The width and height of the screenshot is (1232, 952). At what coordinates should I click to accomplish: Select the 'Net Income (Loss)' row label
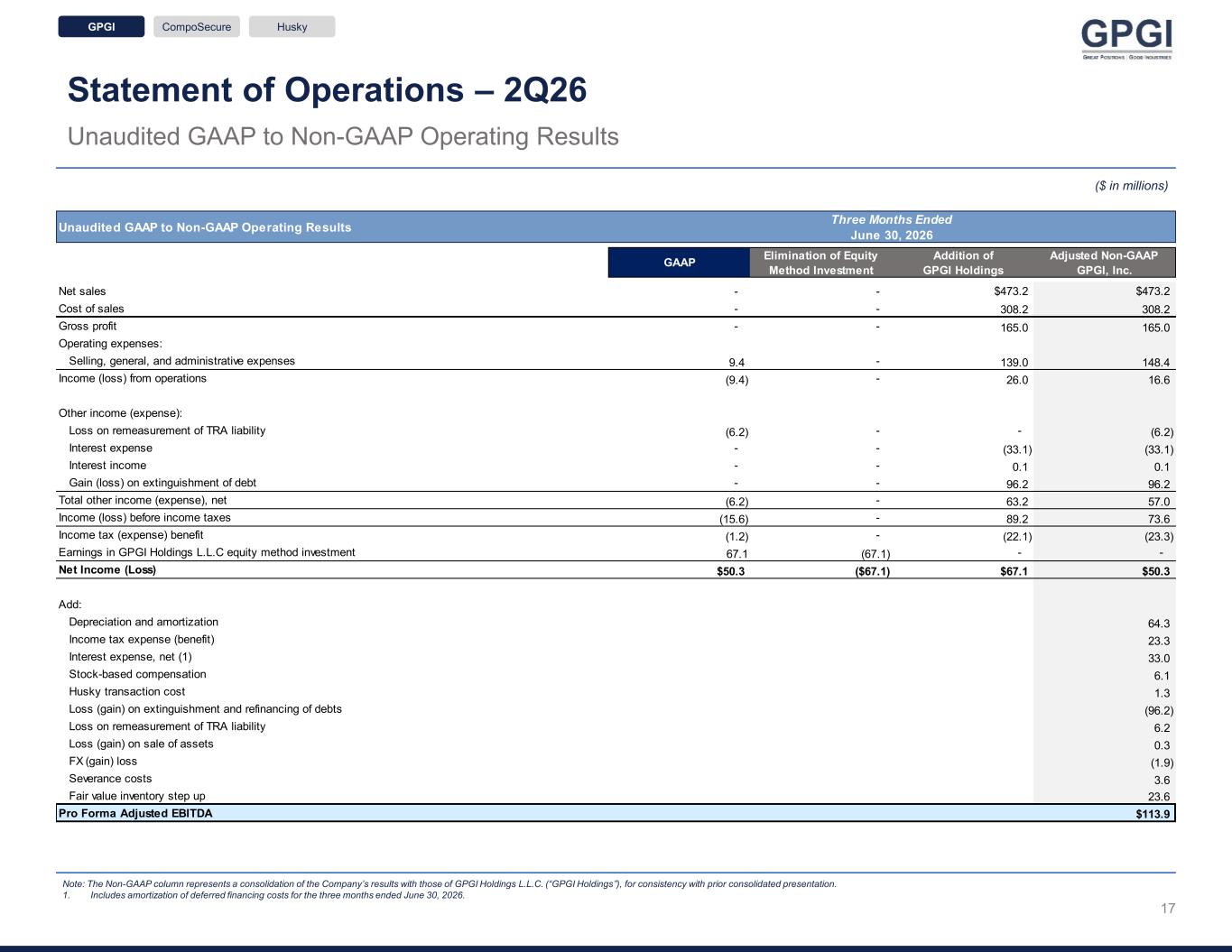[x=107, y=570]
